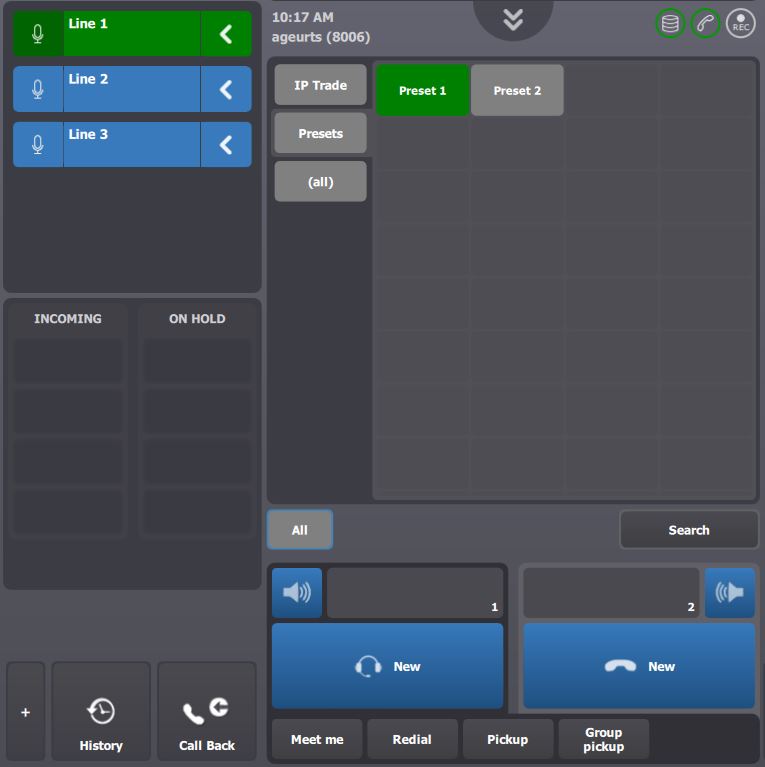Image resolution: width=765 pixels, height=767 pixels.
Task: Start New call with handset
Action: click(639, 666)
